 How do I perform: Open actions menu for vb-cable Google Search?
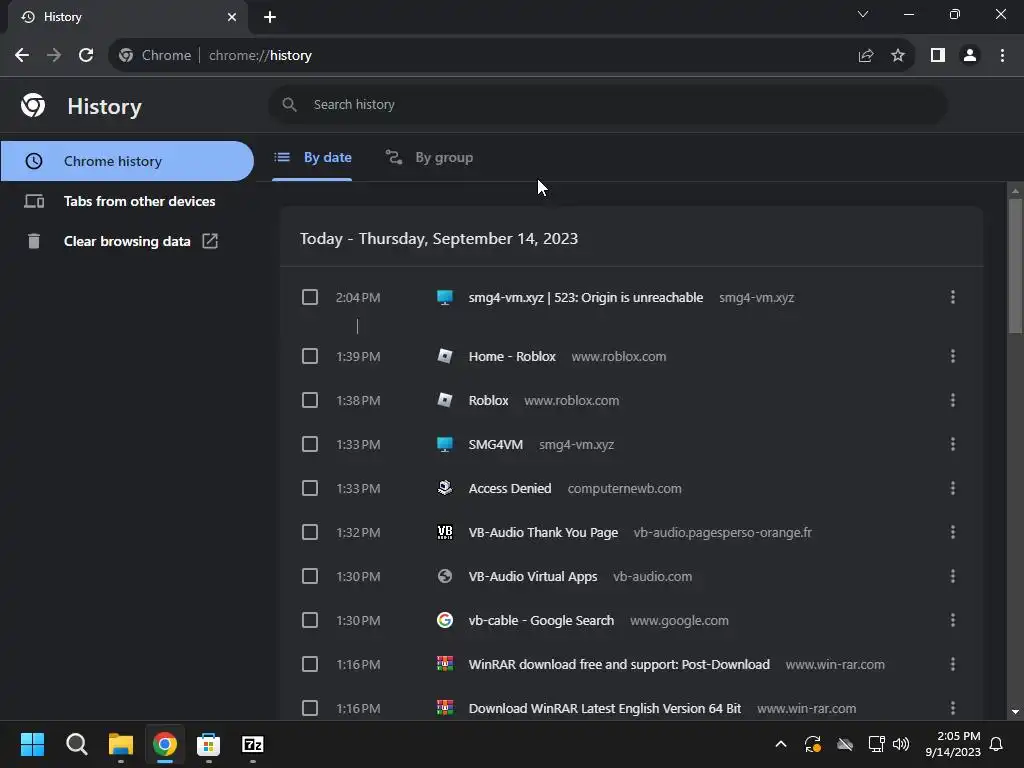[x=953, y=620]
